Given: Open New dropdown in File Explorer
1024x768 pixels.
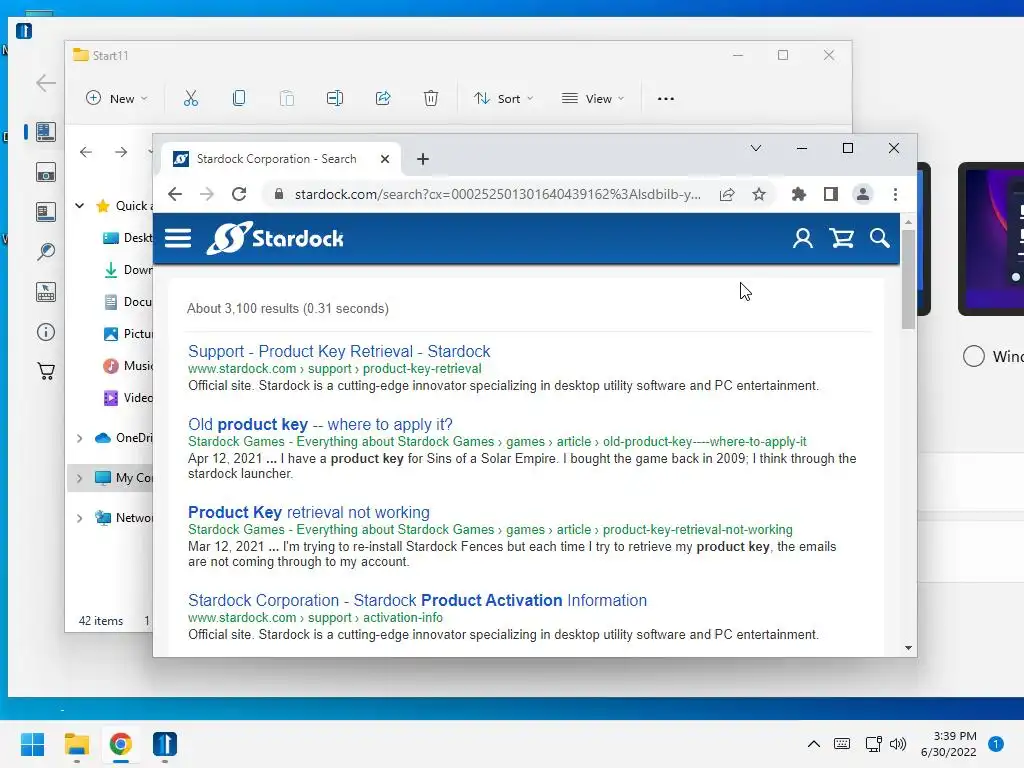Looking at the screenshot, I should tap(117, 99).
